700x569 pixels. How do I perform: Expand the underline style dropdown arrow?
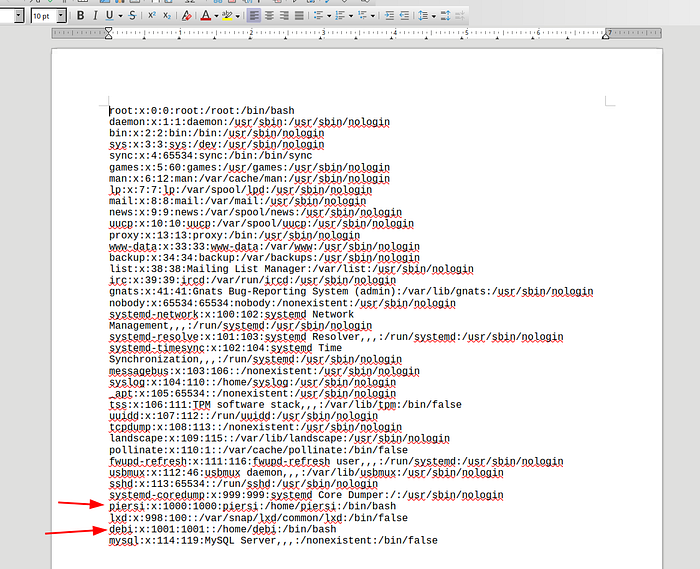[x=120, y=16]
